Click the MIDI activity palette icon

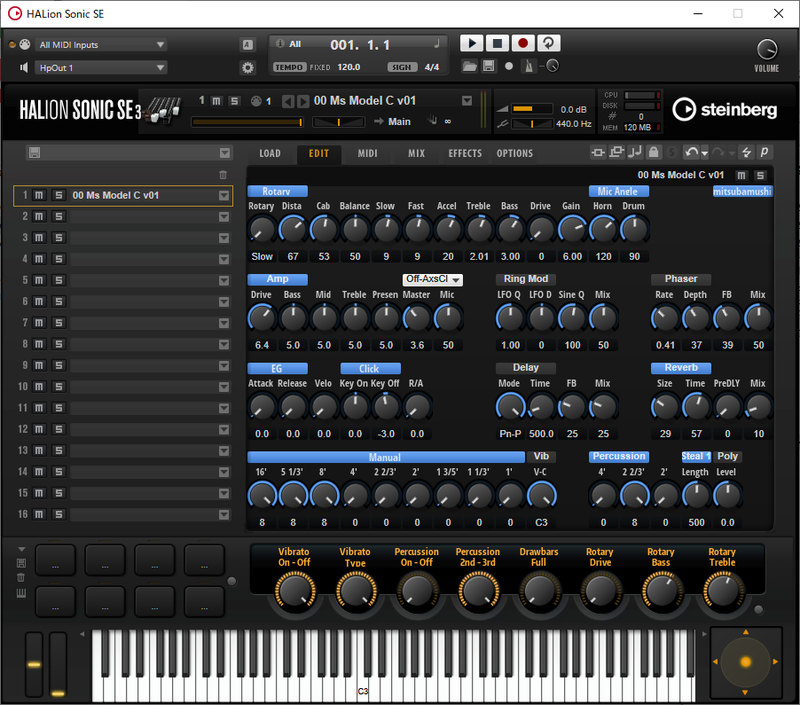tap(24, 44)
